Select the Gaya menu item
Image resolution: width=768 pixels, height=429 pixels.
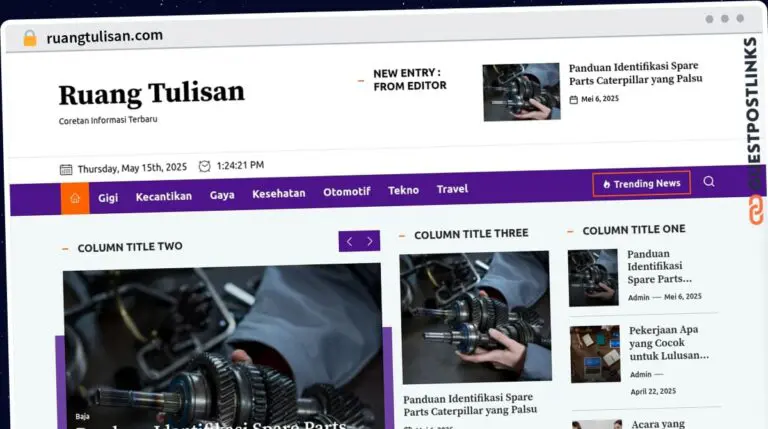click(x=222, y=194)
